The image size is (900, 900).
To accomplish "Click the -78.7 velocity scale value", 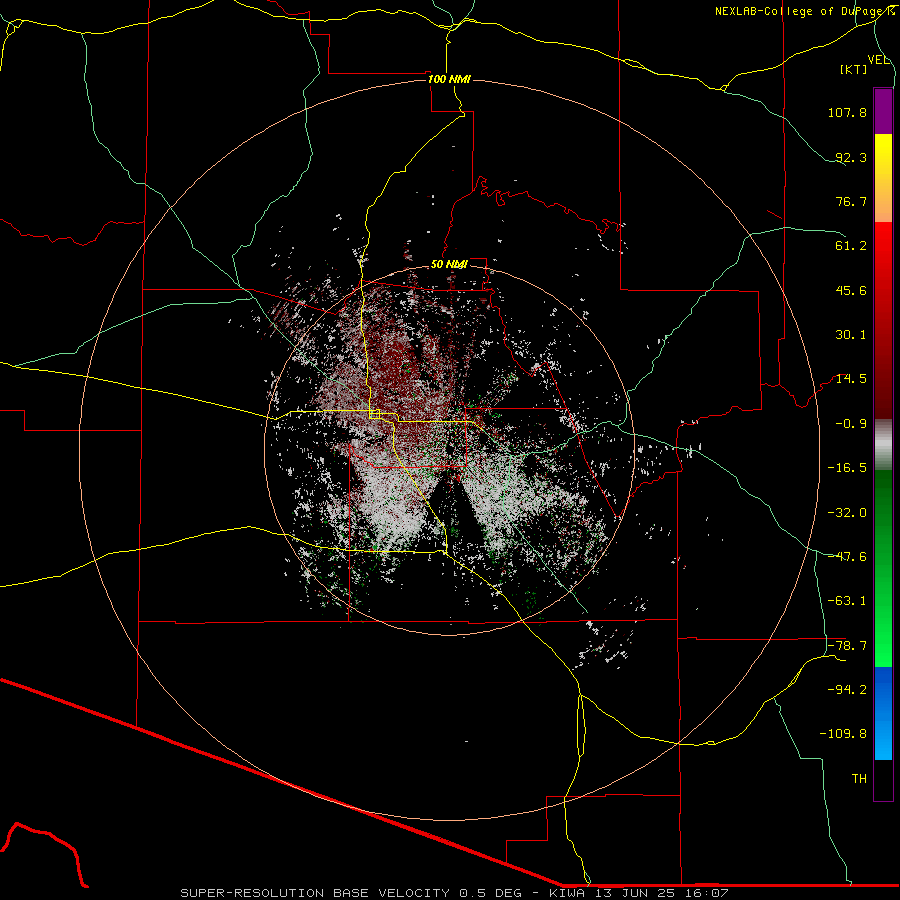I will pos(847,646).
